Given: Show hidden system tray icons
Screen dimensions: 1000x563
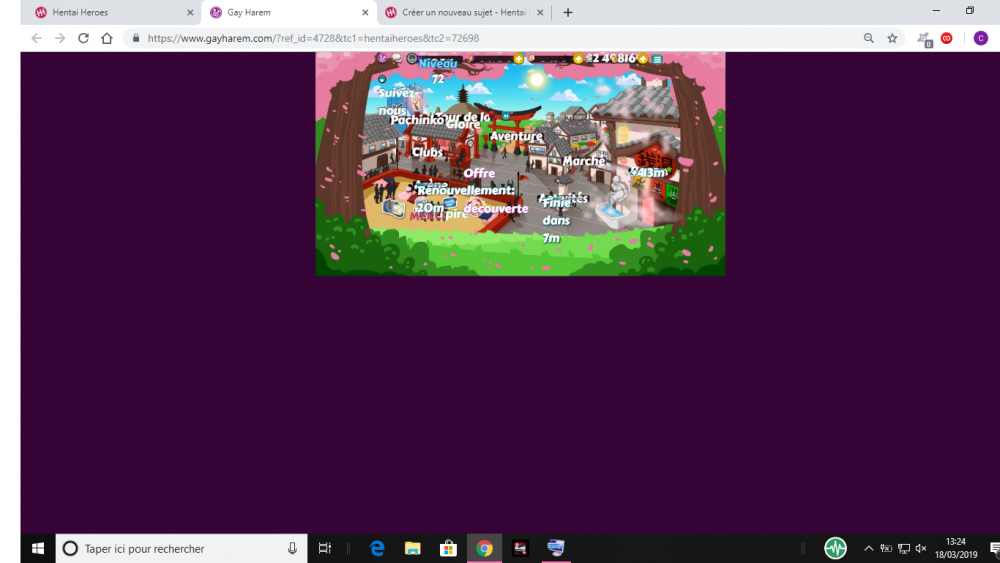Looking at the screenshot, I should 868,548.
